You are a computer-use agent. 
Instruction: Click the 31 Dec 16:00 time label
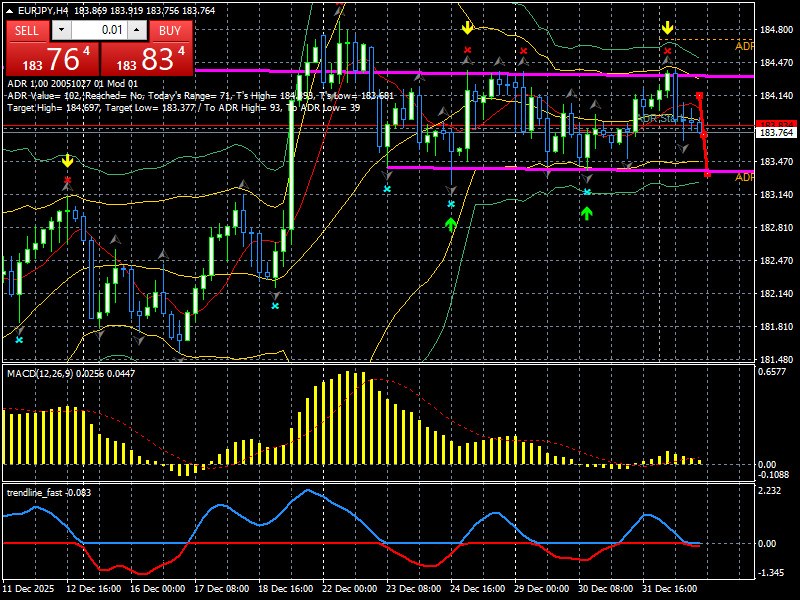669,589
